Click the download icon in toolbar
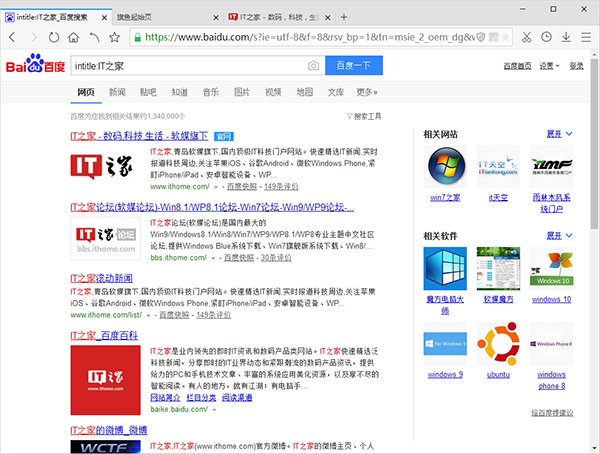 point(565,37)
